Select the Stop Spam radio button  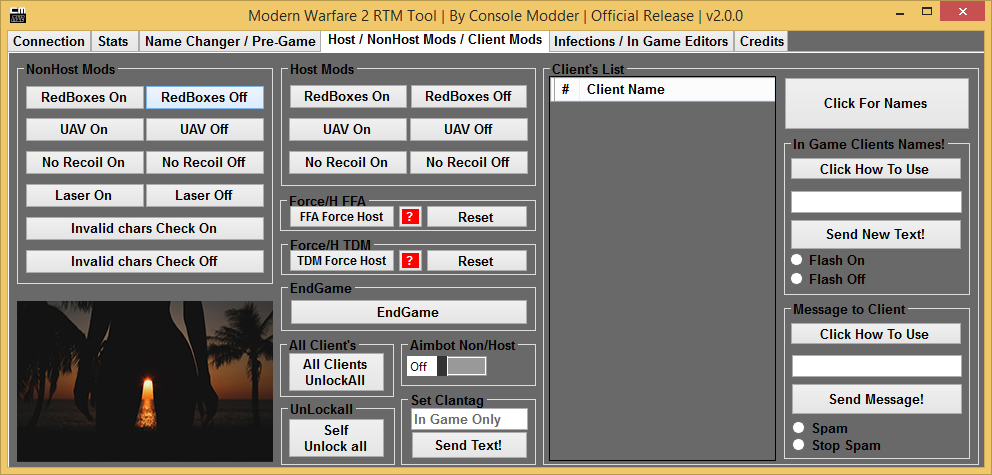pos(797,445)
